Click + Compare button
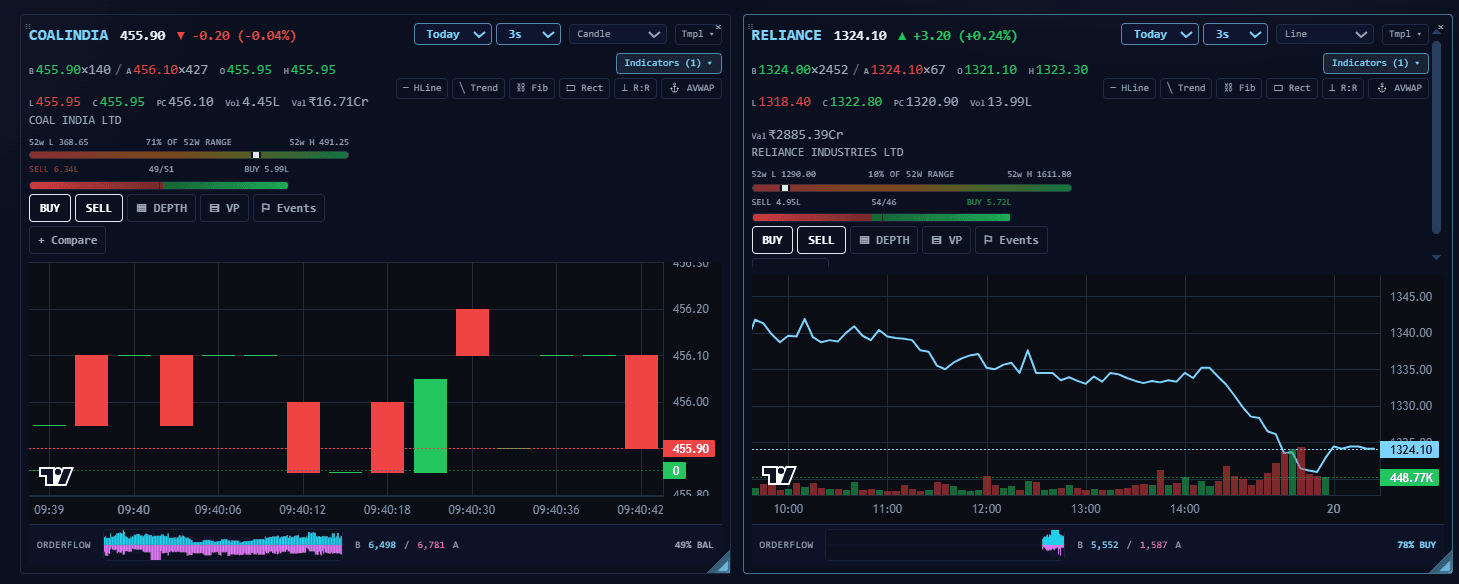Screen dimensions: 1459x584 67,240
